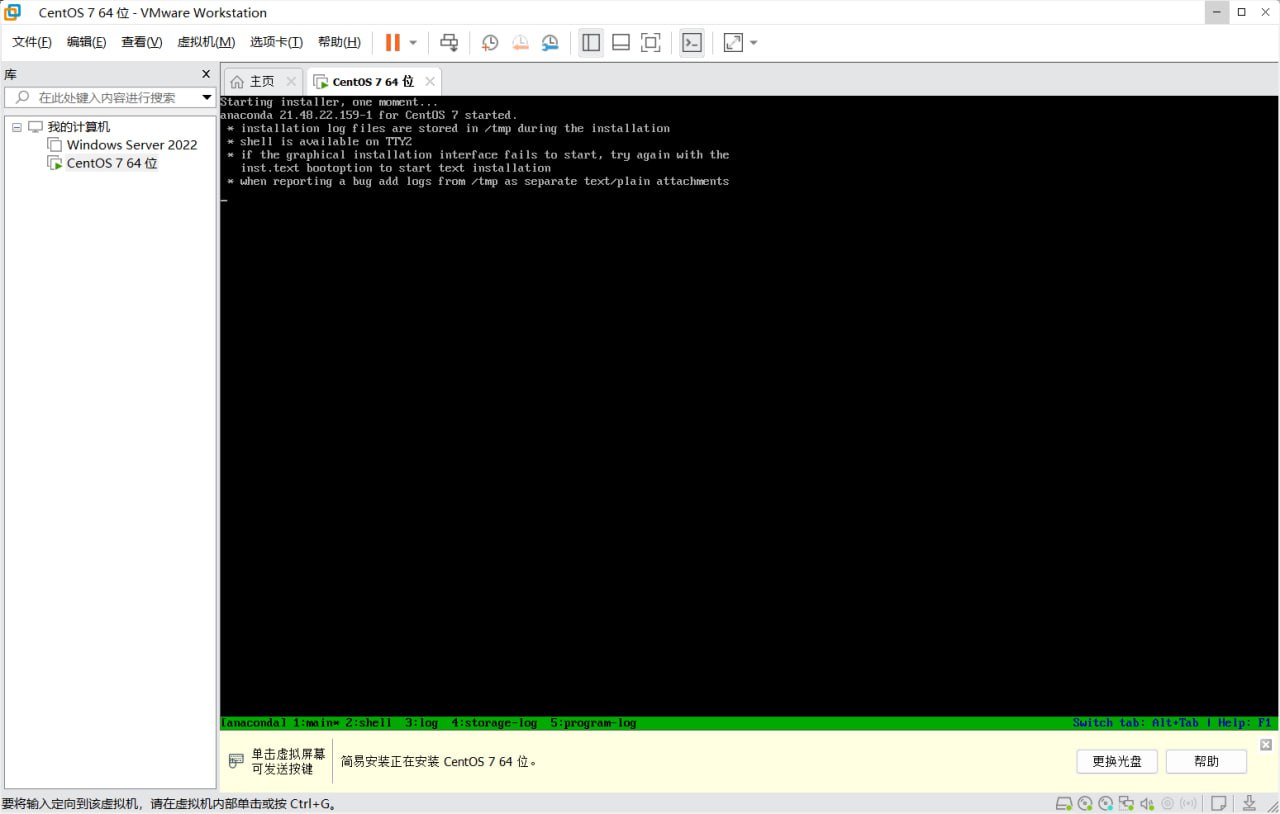Viewport: 1280px width, 814px height.
Task: Click the 帮助 button near the bottom
Action: 1206,761
